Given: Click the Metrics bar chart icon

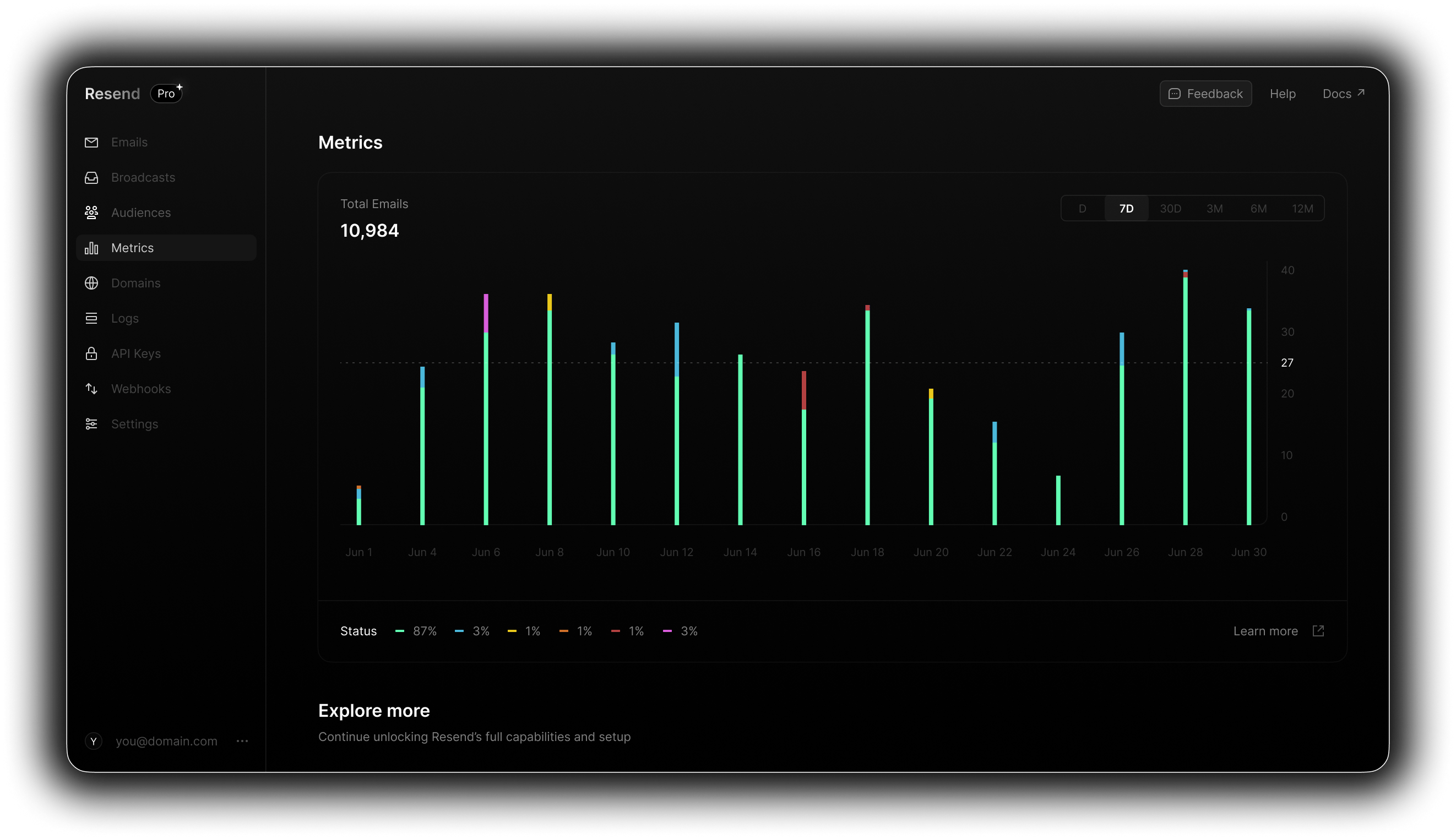Looking at the screenshot, I should (93, 247).
